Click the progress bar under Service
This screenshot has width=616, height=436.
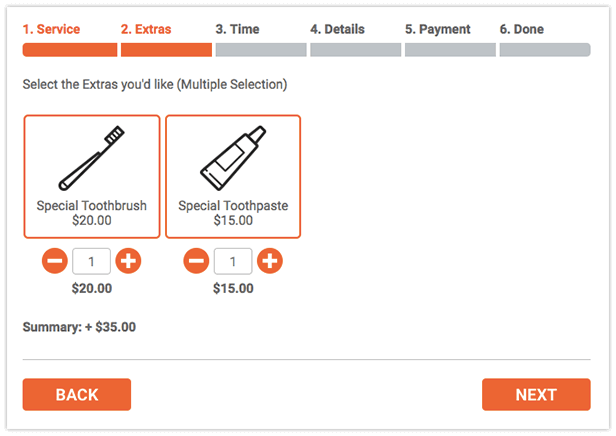(x=69, y=50)
